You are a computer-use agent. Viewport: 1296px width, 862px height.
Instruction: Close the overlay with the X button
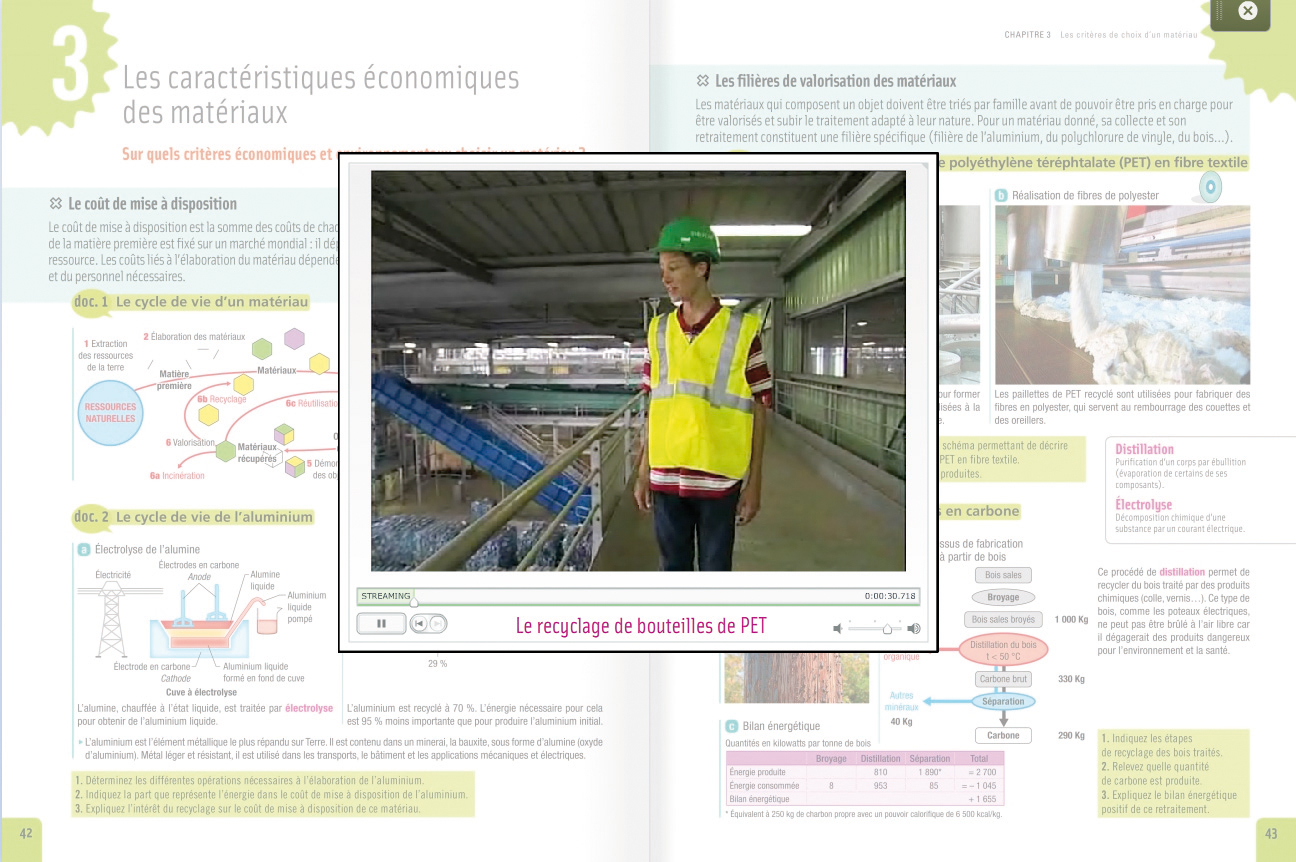[x=1247, y=11]
